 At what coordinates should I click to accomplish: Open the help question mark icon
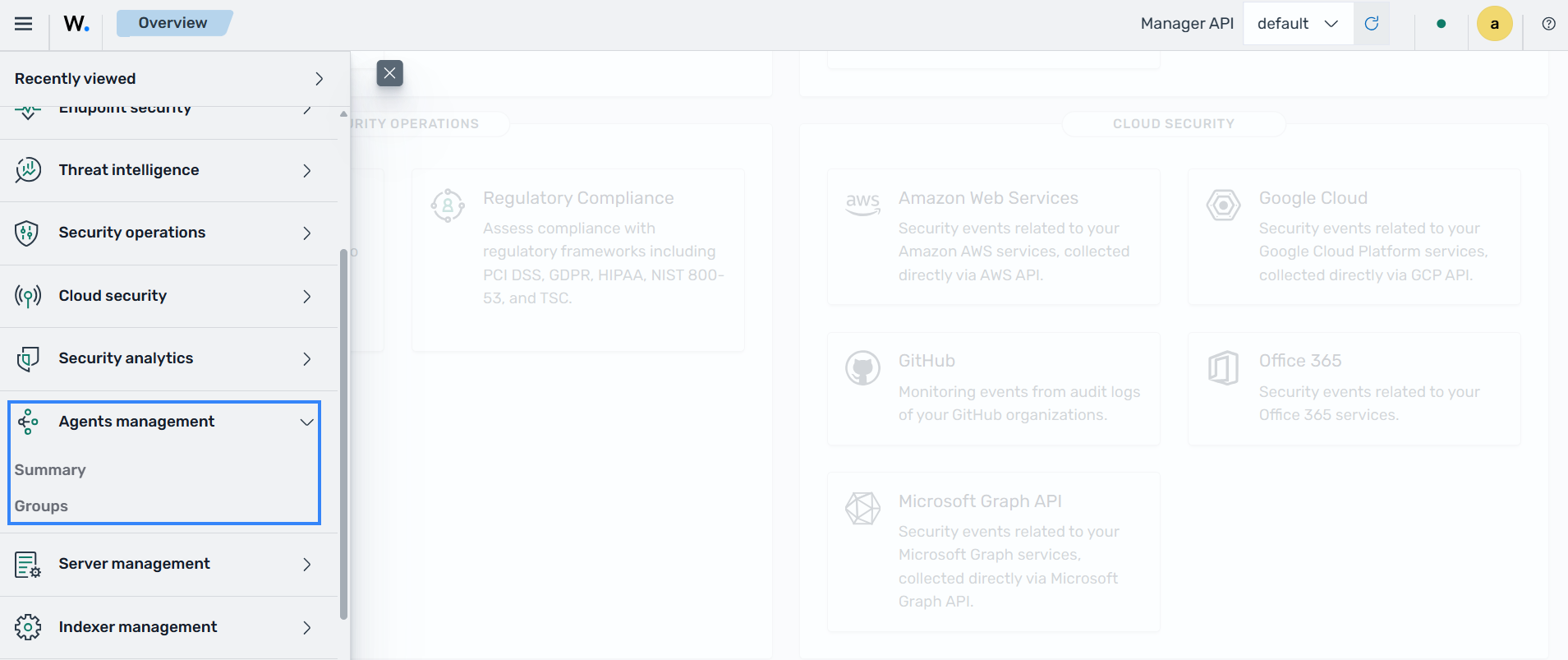click(1548, 24)
